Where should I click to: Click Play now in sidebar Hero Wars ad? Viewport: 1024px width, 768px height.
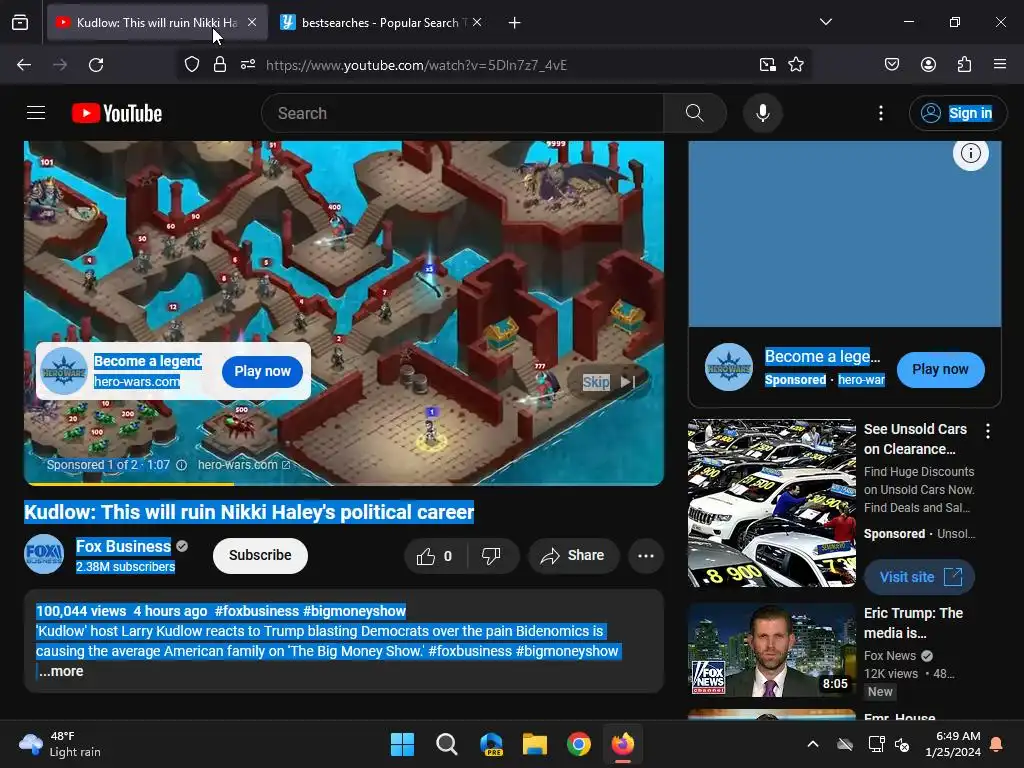click(x=940, y=370)
